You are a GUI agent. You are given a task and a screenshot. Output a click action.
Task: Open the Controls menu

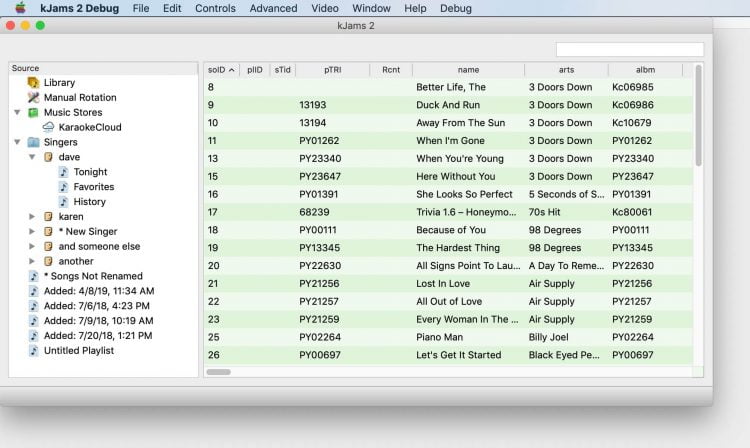click(215, 8)
